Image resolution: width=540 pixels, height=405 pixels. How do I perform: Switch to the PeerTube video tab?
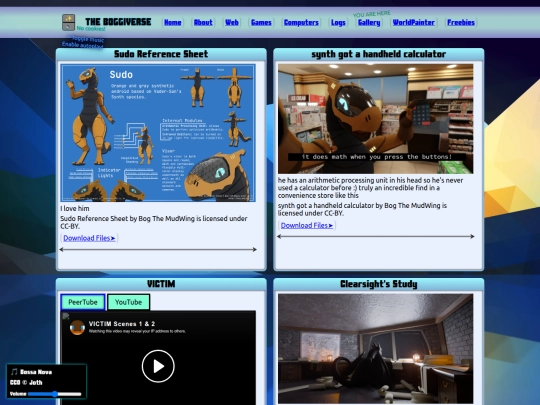click(83, 302)
